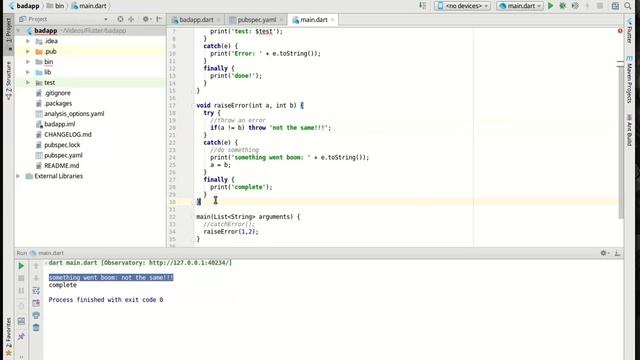Close the pubspec.yaml editor tab
This screenshot has height=360, width=640.
coord(281,20)
